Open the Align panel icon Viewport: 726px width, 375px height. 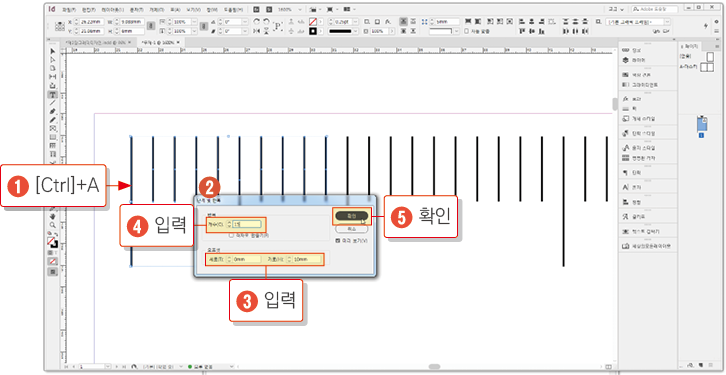[x=625, y=202]
